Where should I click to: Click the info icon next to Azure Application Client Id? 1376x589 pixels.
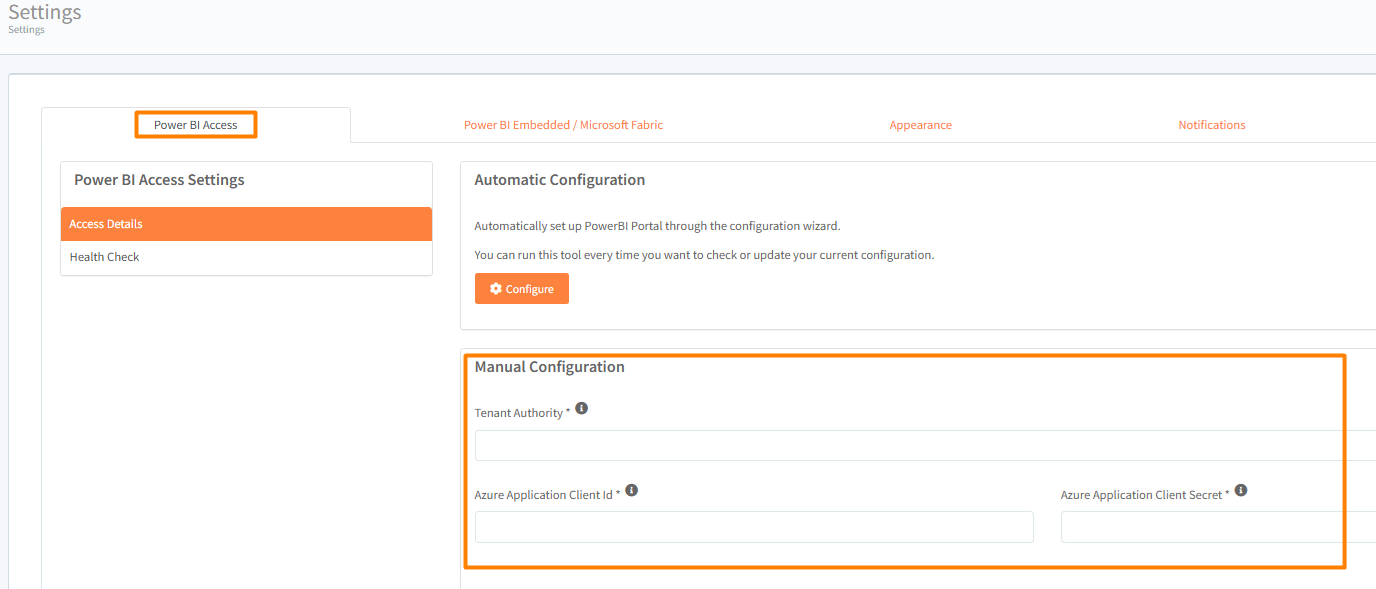(x=631, y=491)
